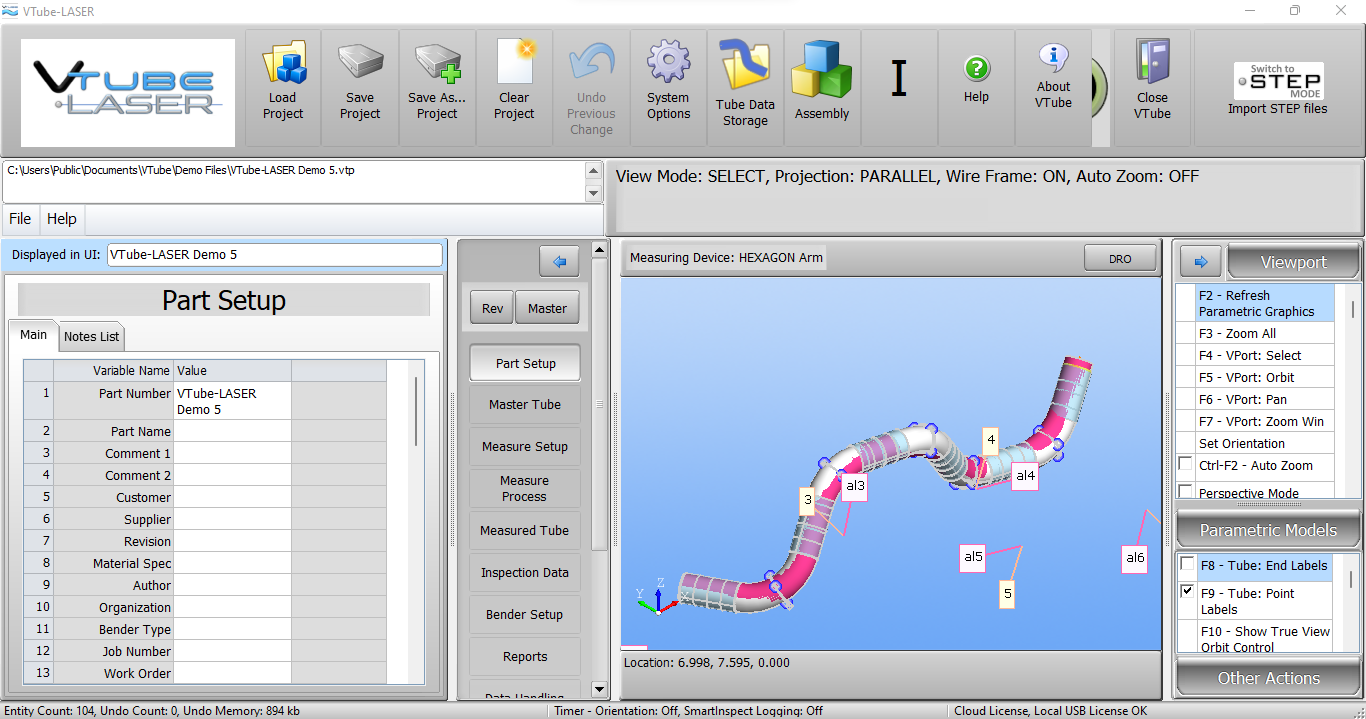Screen dimensions: 1366x719
Task: Toggle F8 Tube End Labels checkbox
Action: coord(1187,564)
